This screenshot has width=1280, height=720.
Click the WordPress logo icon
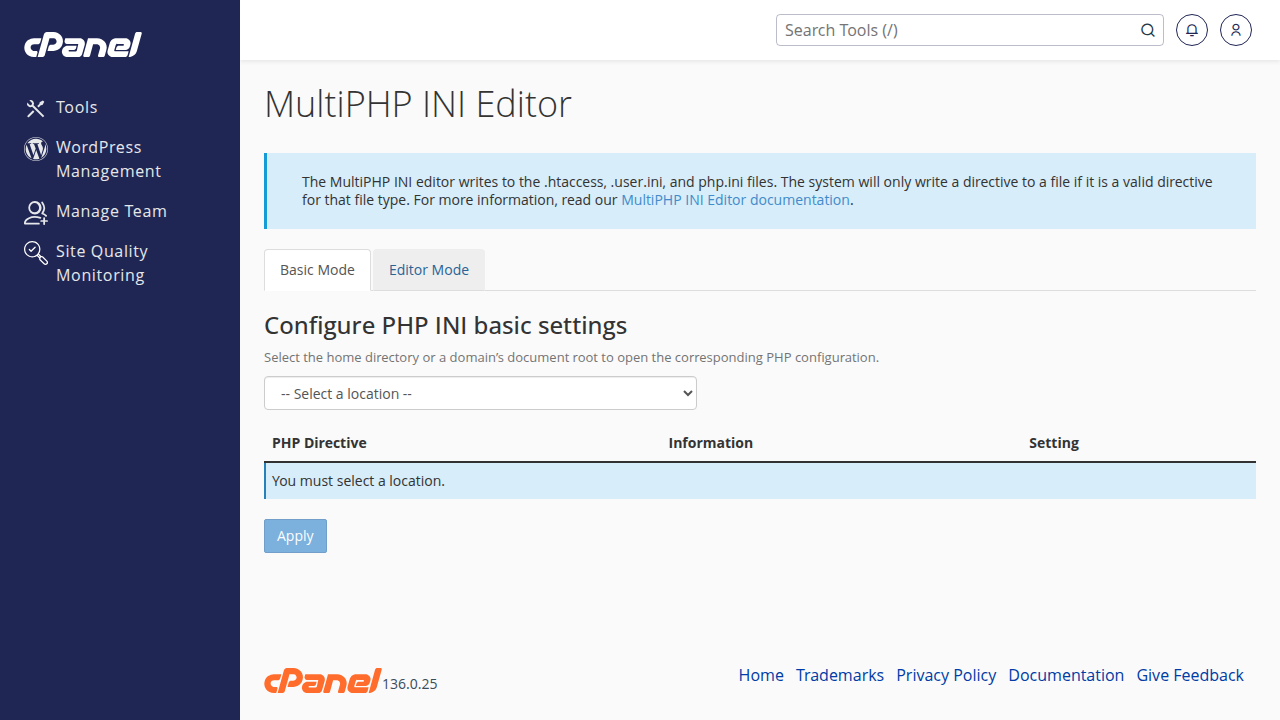coord(36,149)
